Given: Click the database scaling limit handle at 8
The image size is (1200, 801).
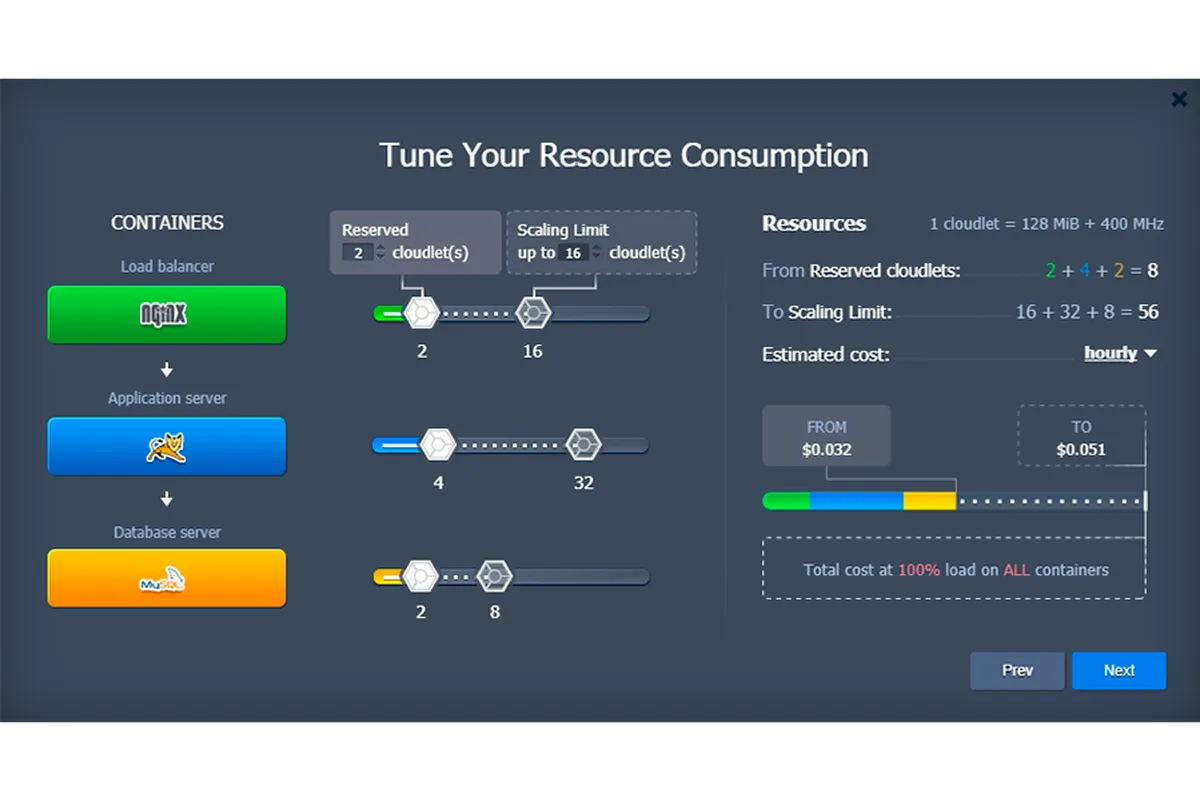Looking at the screenshot, I should (494, 577).
